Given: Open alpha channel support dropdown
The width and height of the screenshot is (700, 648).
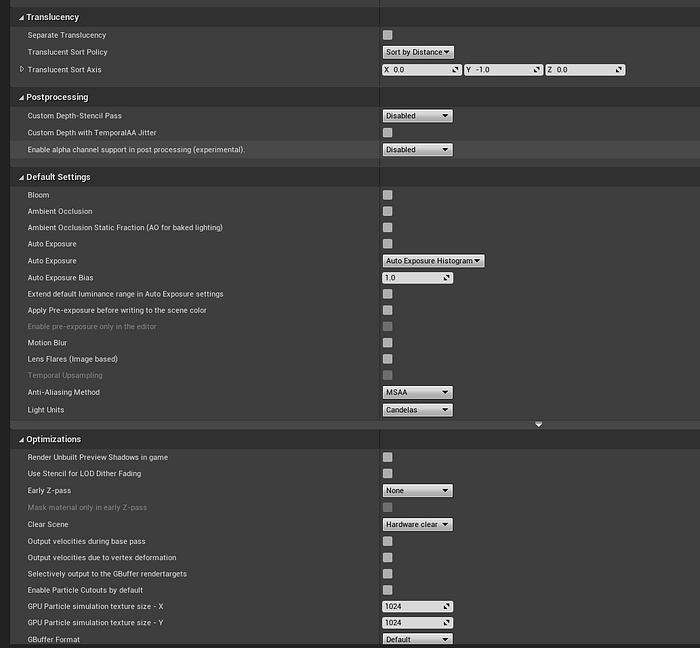Looking at the screenshot, I should tap(417, 150).
